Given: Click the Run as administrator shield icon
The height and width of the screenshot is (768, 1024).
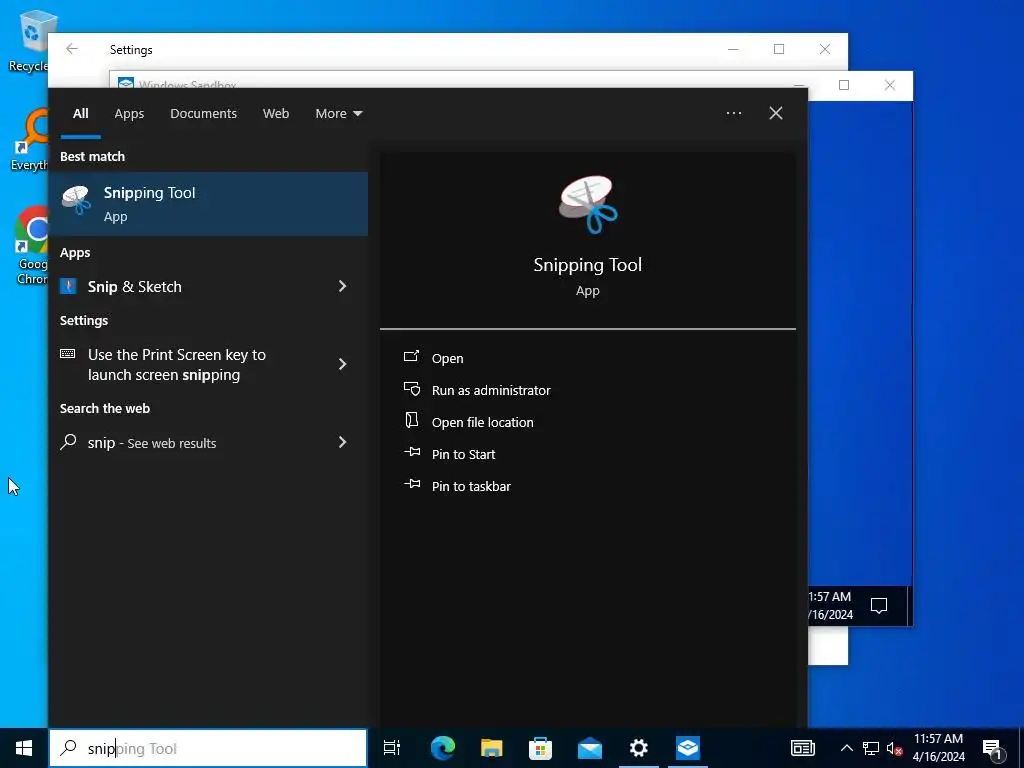Looking at the screenshot, I should [411, 389].
